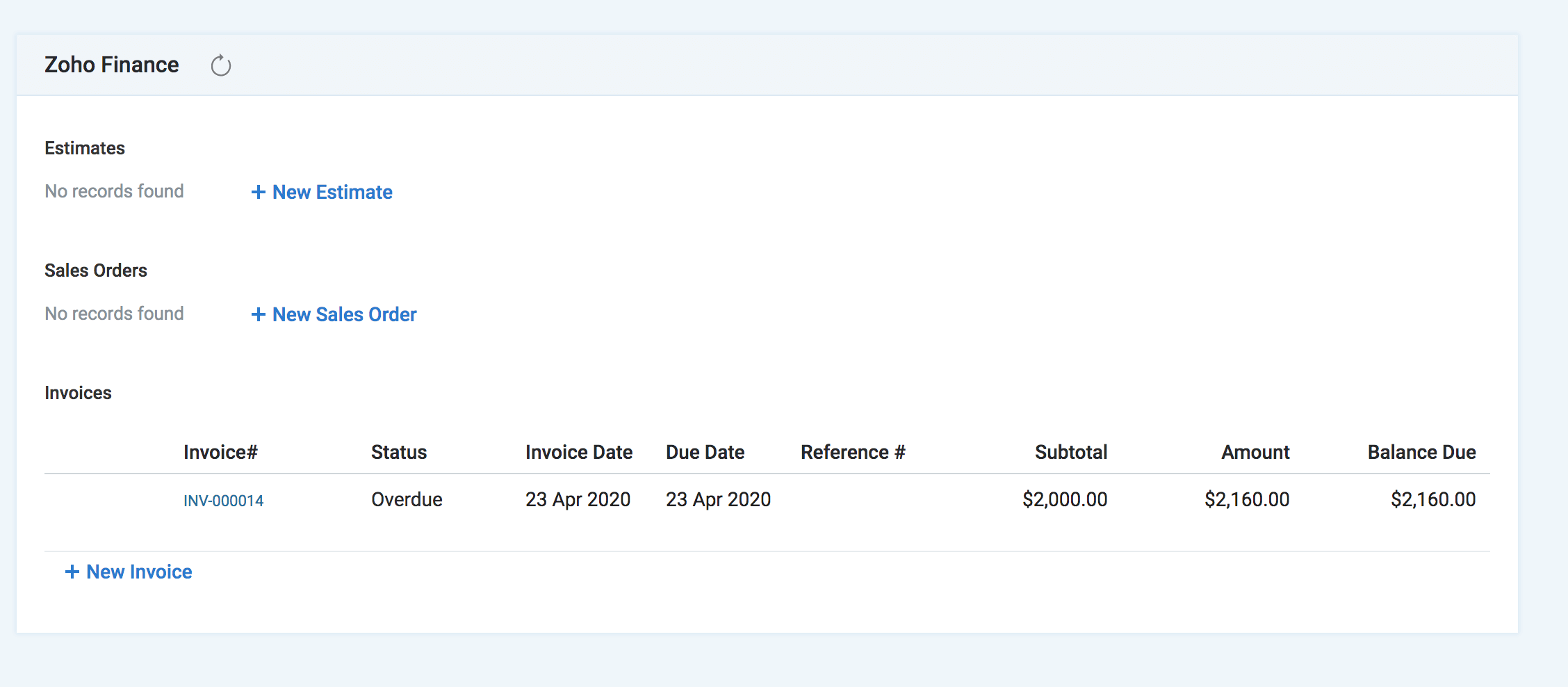Select the Due Date column header
The image size is (1568, 687).
705,452
